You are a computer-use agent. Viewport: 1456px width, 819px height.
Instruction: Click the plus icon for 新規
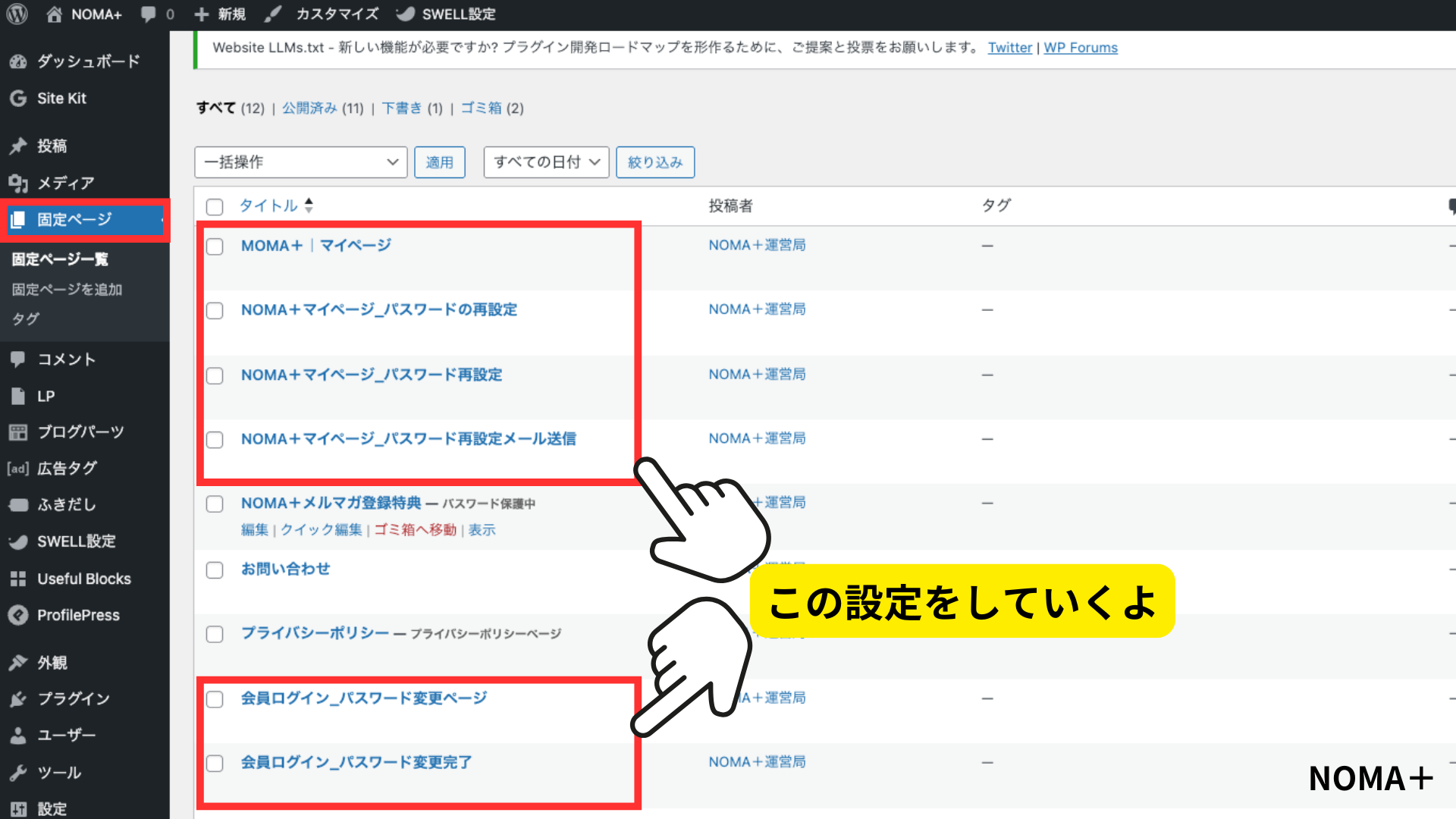click(201, 14)
